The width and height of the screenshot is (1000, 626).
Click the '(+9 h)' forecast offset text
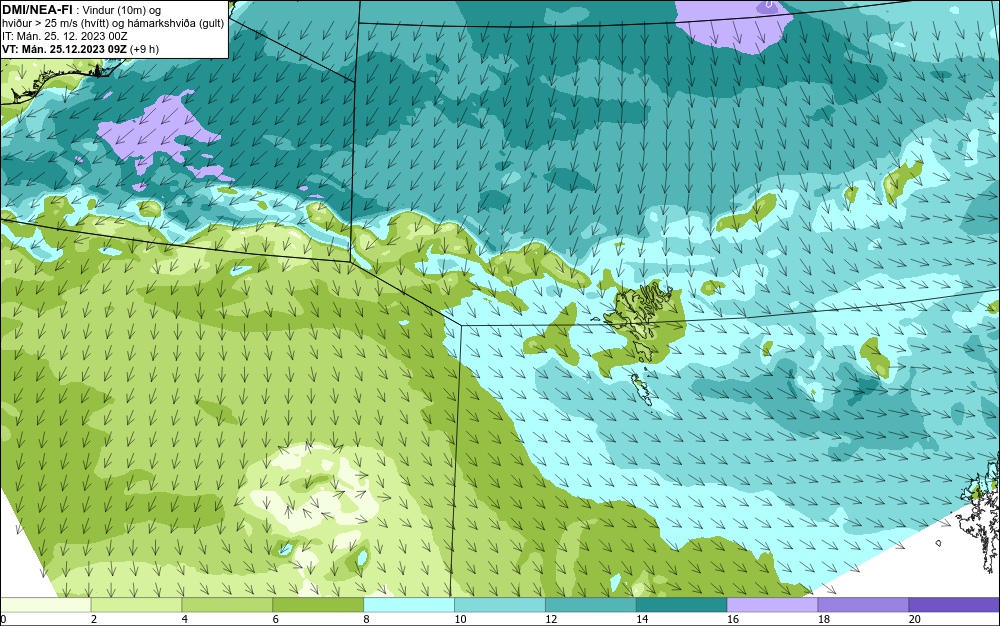click(x=144, y=49)
